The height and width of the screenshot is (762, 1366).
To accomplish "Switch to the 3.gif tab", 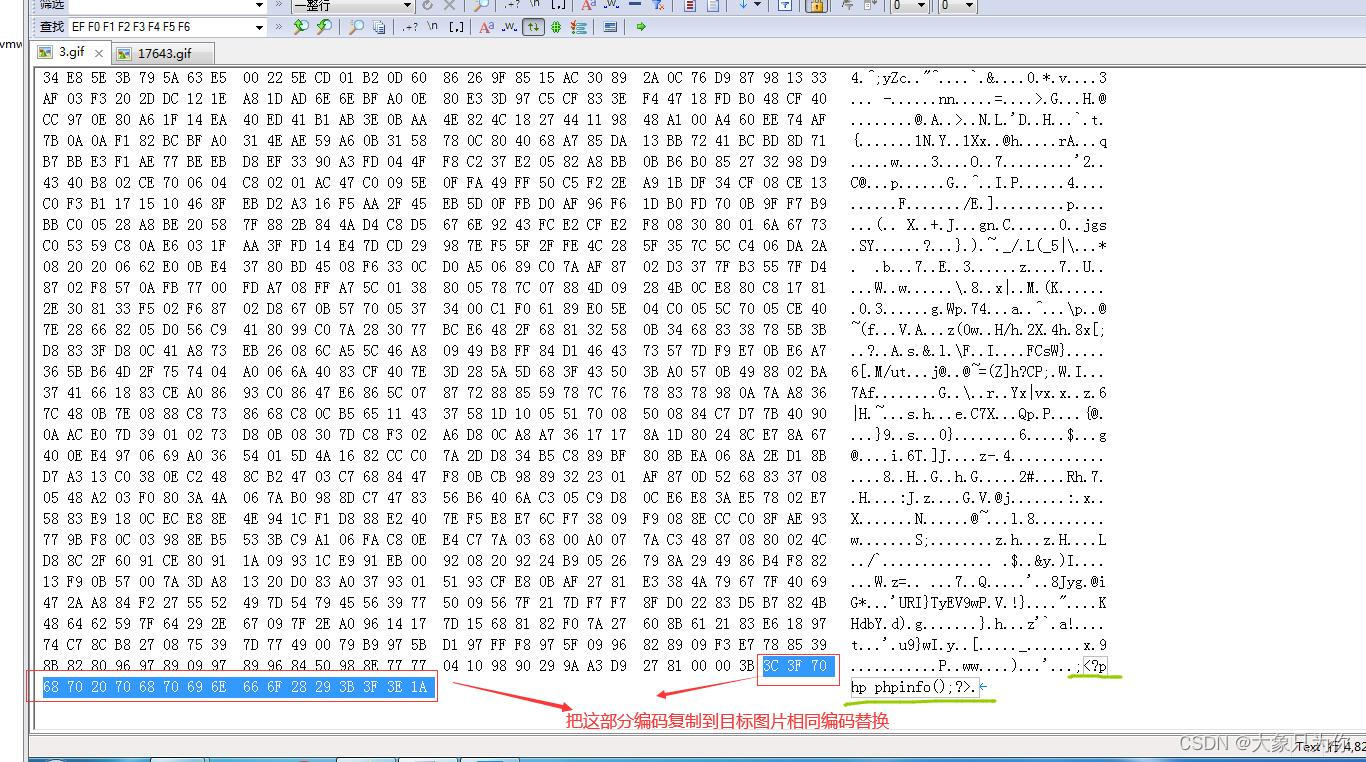I will pos(72,52).
